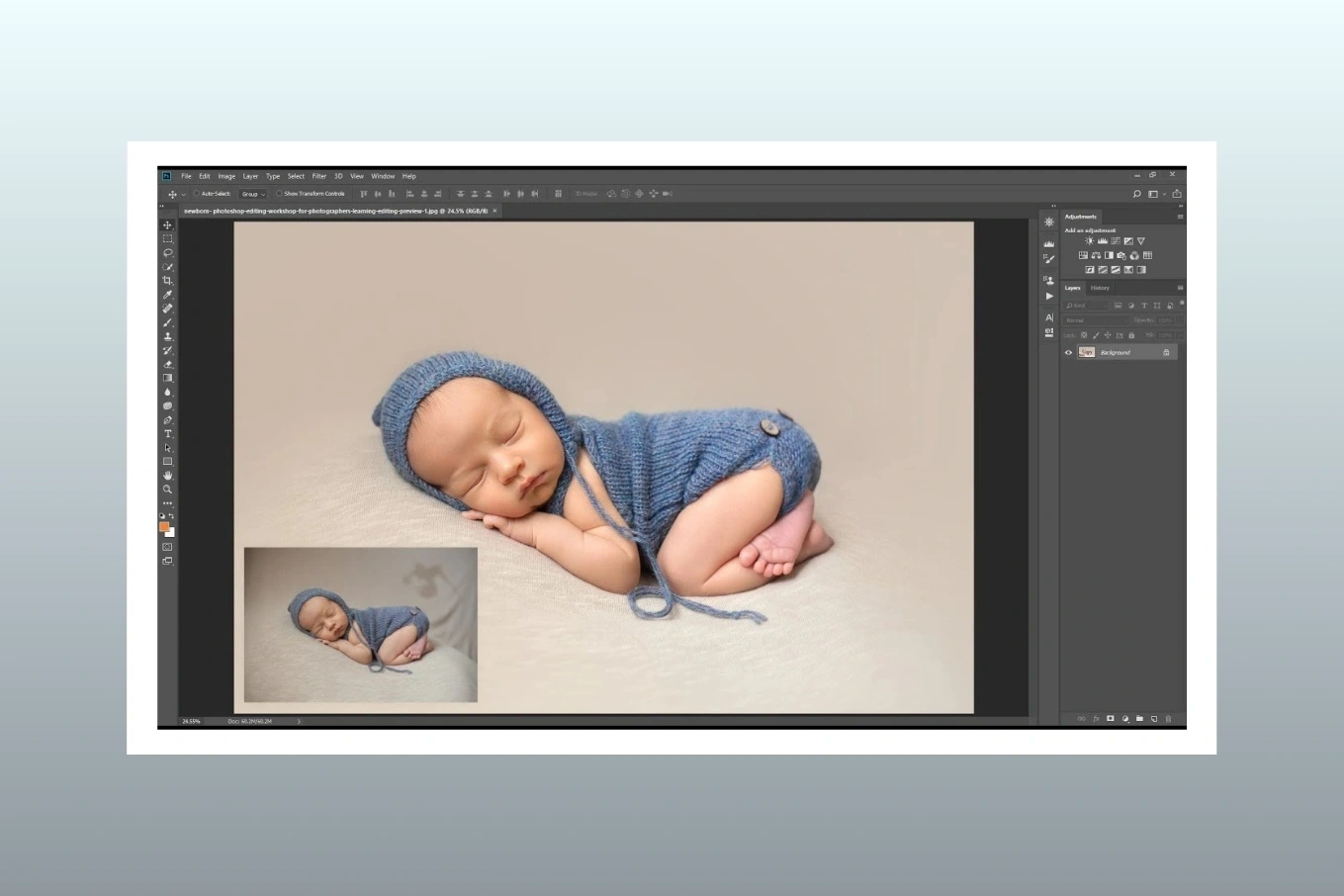Image resolution: width=1344 pixels, height=896 pixels.
Task: Select the Background layer thumbnail
Action: point(1087,352)
